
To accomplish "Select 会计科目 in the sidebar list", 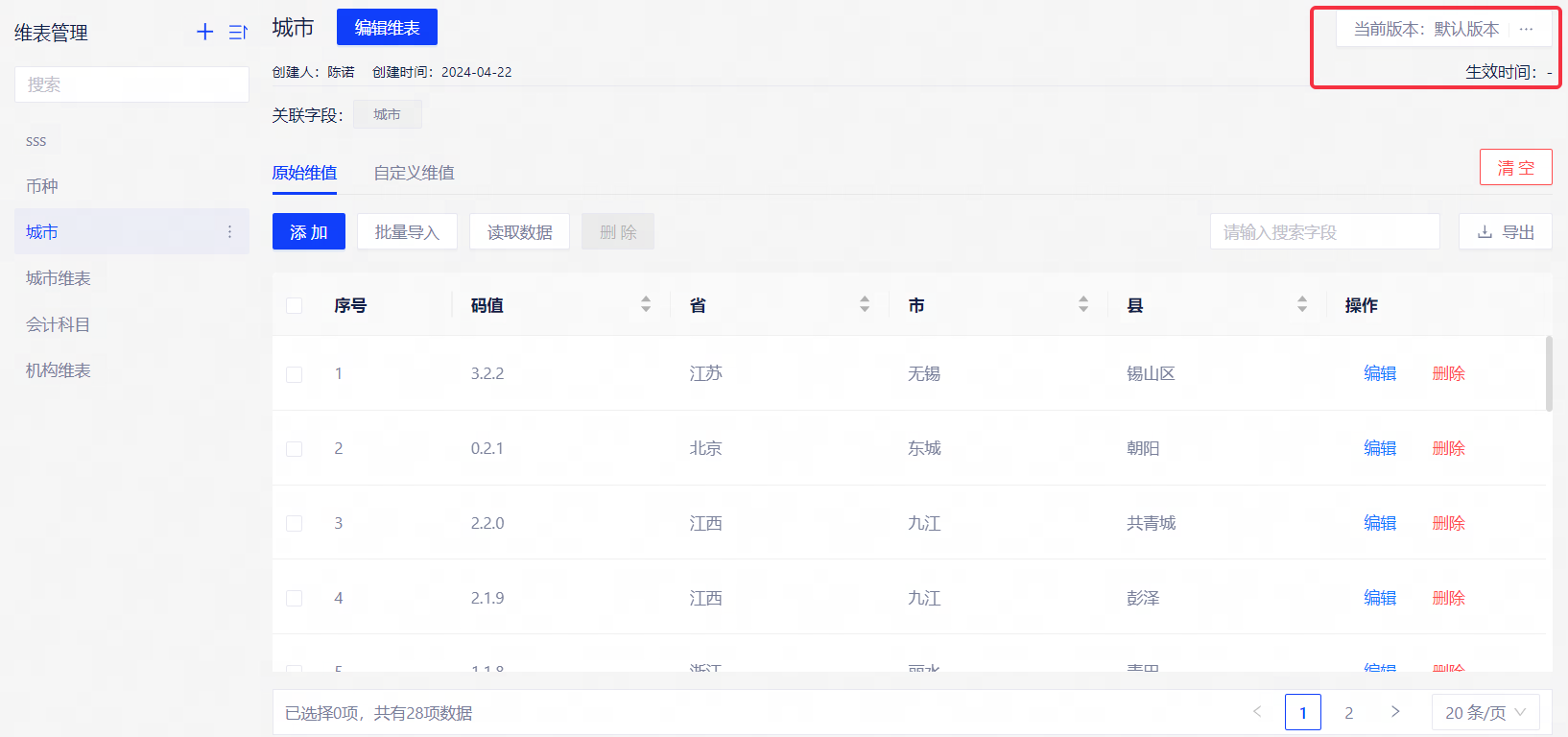I will 58,324.
